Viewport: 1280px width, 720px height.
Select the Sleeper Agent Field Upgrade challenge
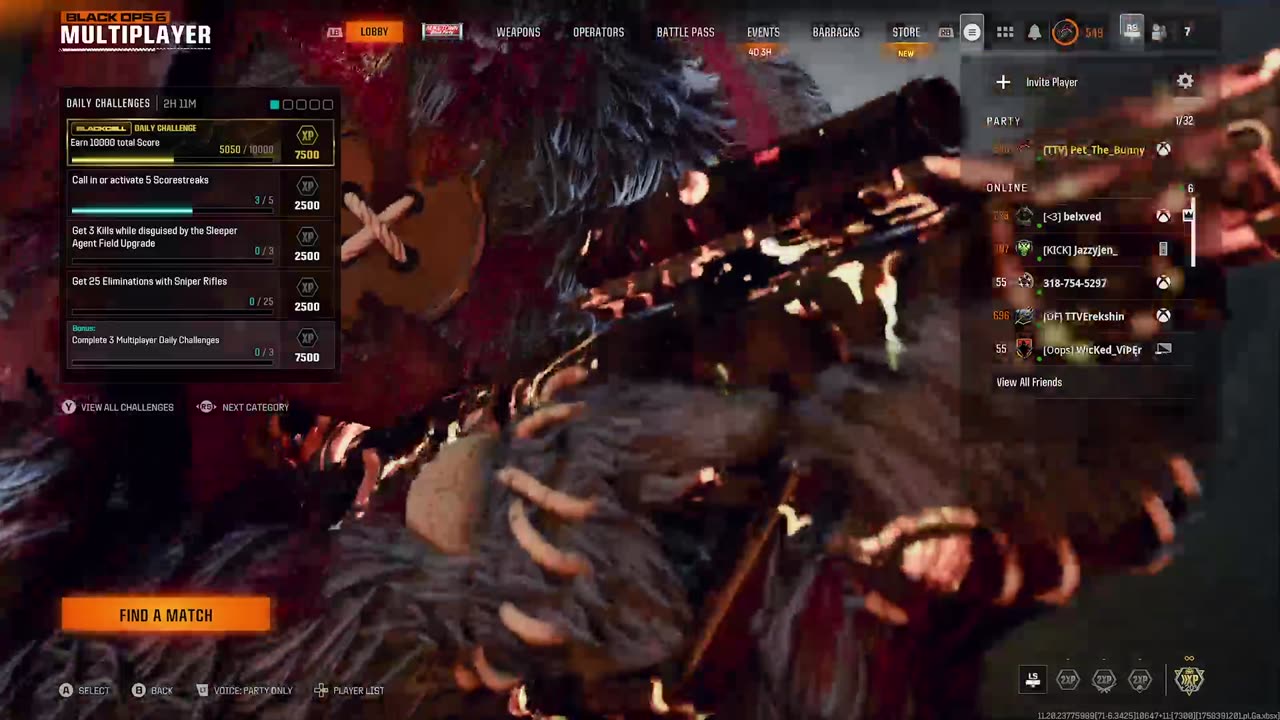[201, 243]
